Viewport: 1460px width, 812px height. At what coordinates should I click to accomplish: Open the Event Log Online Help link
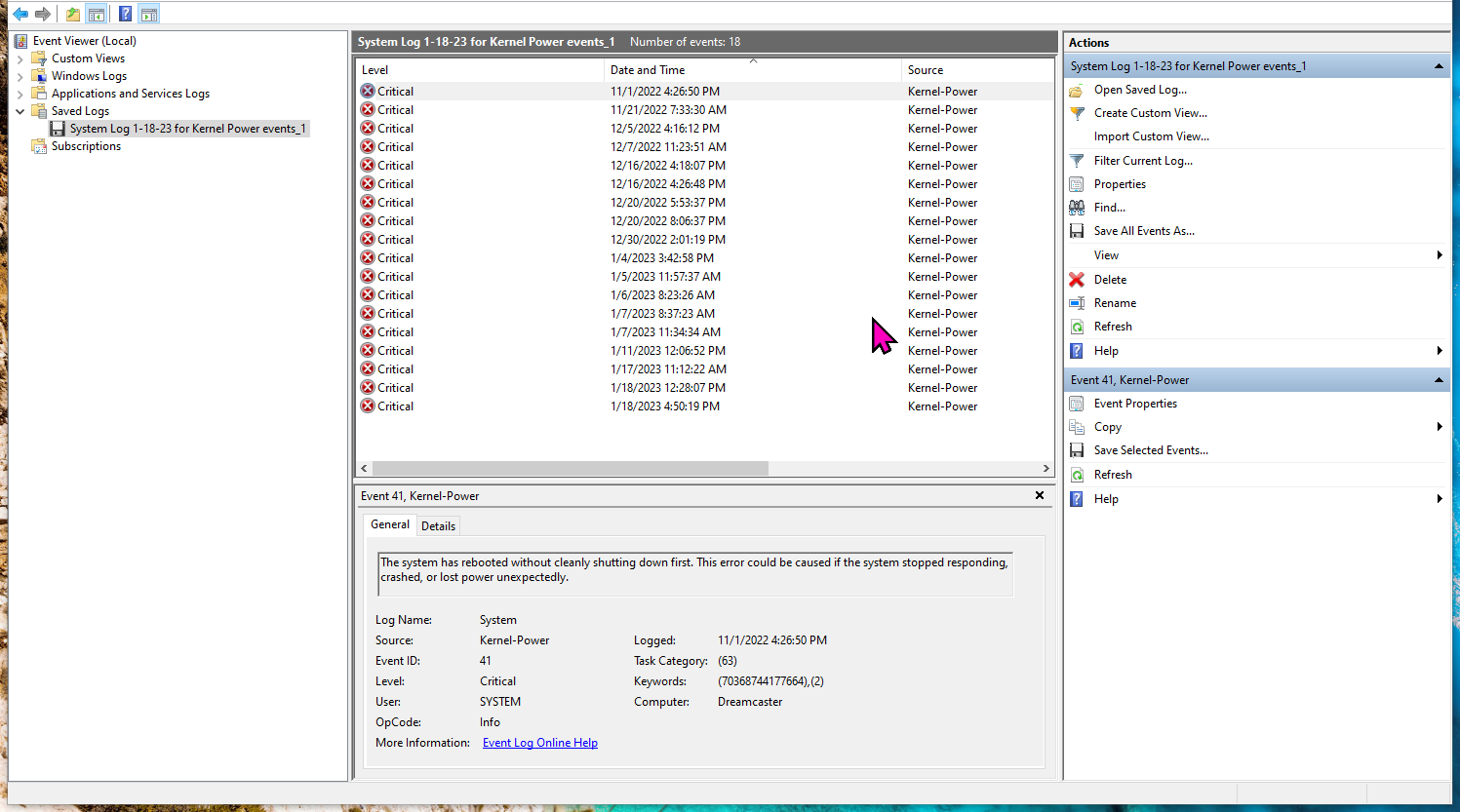539,743
